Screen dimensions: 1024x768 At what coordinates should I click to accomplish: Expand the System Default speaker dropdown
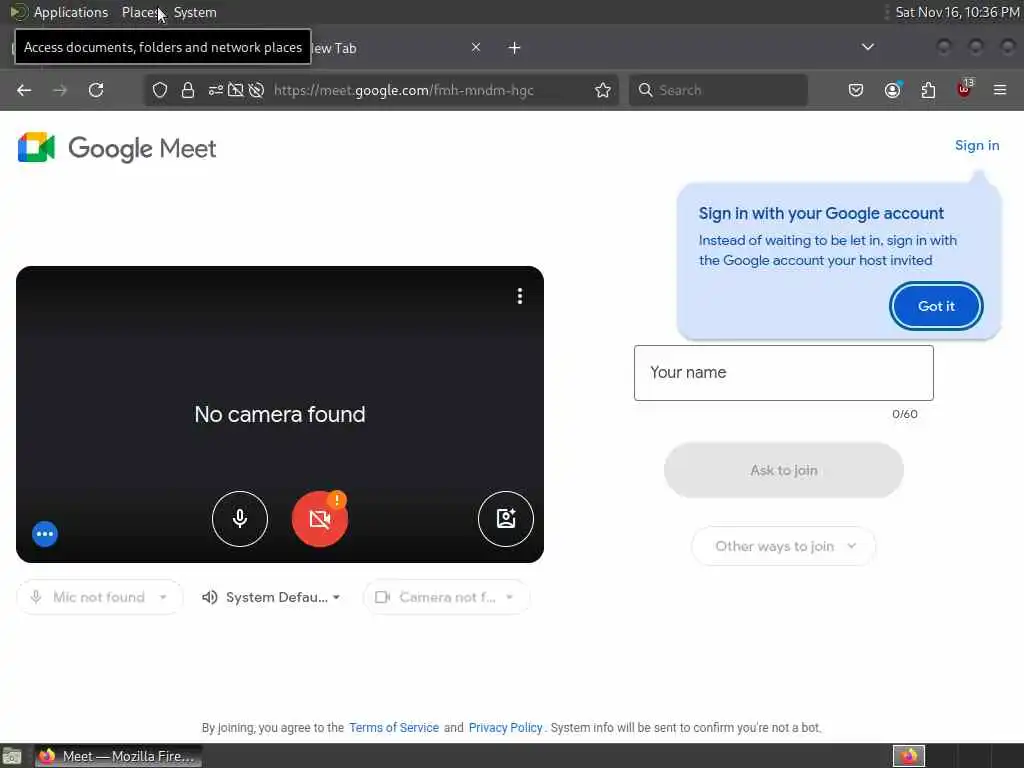coord(270,597)
